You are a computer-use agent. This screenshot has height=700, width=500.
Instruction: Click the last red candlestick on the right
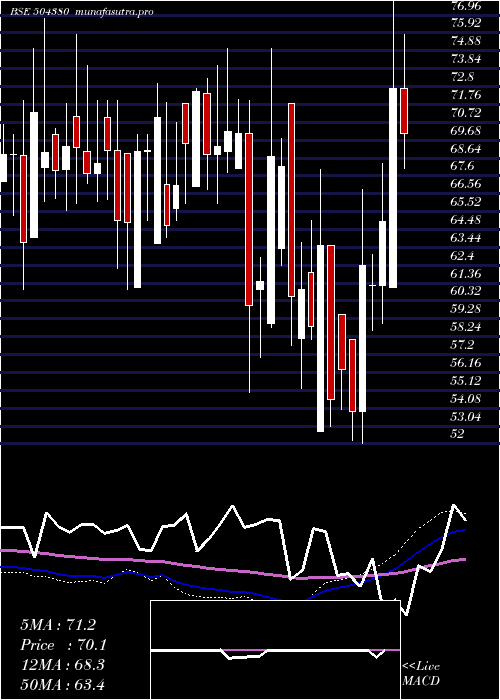(x=404, y=111)
